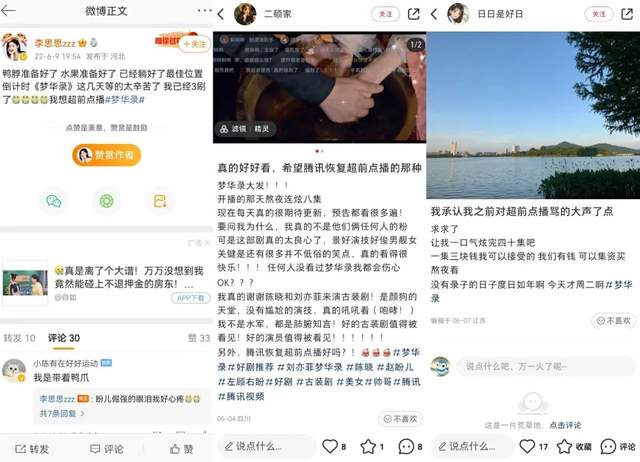Viewport: 640px width, 462px height.
Task: Open the #梦华录# hashtag link
Action: (125, 99)
